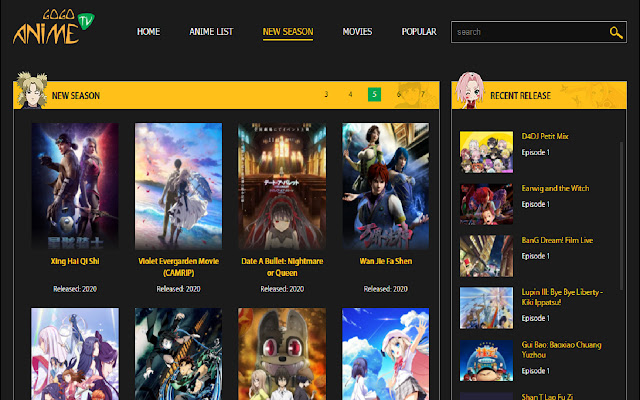Open second-row poster with red-eyed mascot
640x400 pixels.
[282, 354]
